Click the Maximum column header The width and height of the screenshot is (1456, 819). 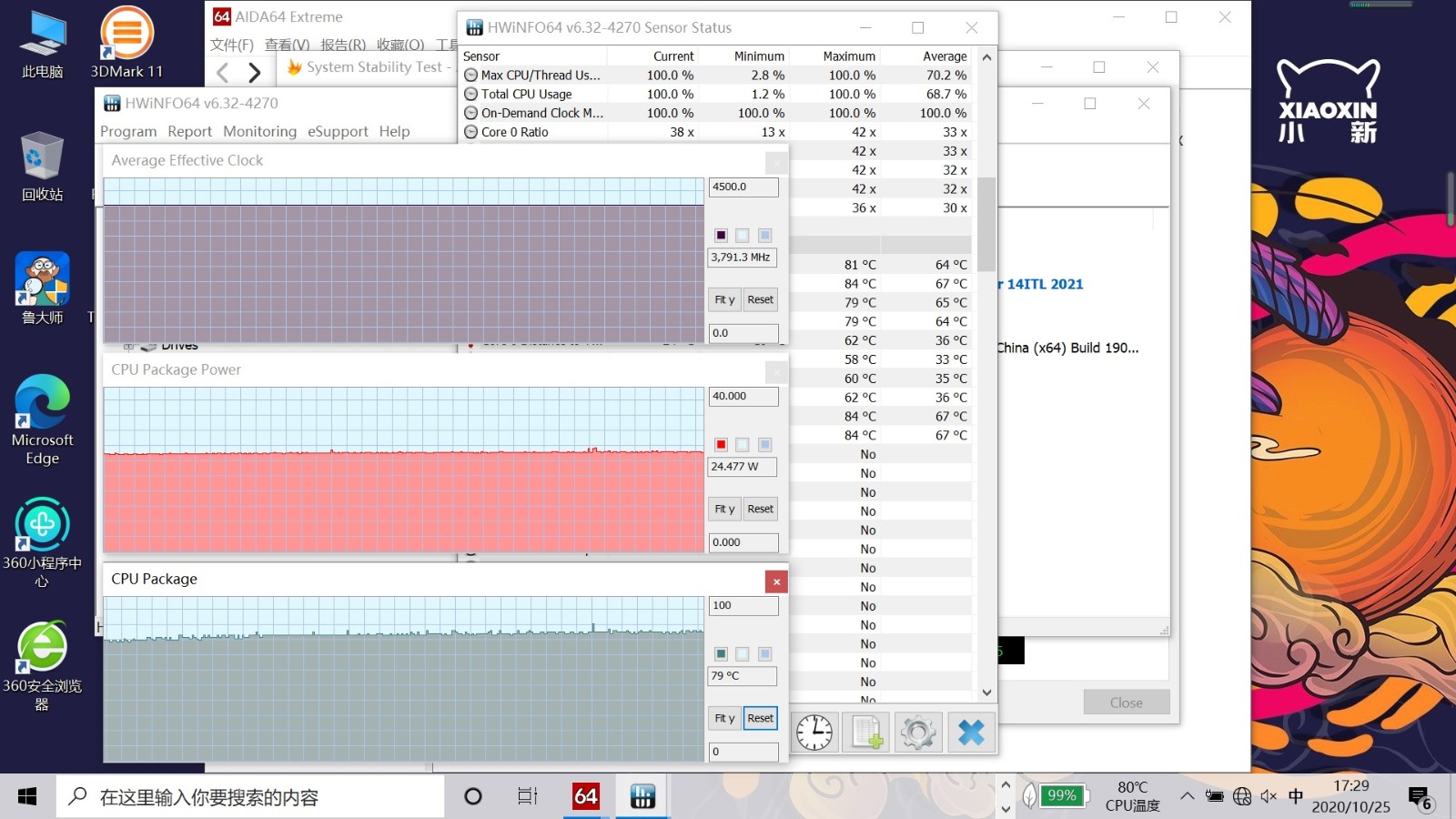(x=848, y=56)
